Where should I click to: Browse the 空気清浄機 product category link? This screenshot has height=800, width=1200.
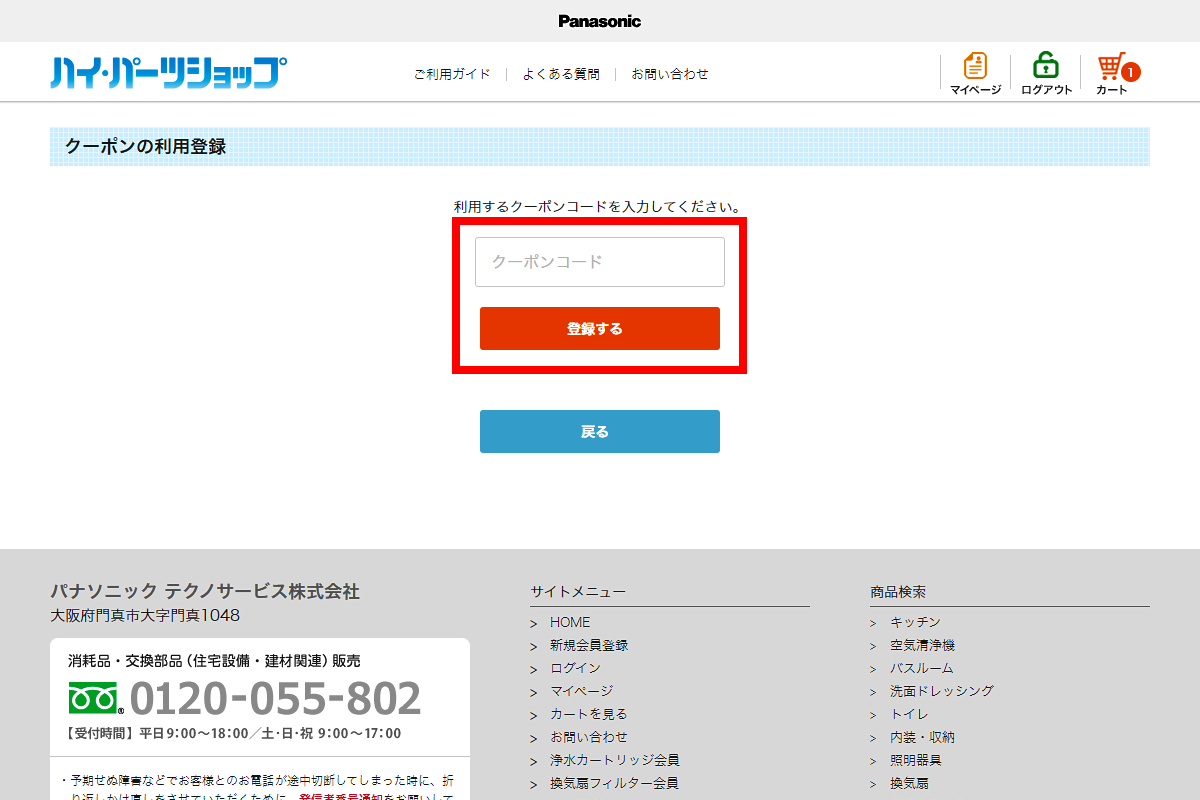(x=922, y=645)
